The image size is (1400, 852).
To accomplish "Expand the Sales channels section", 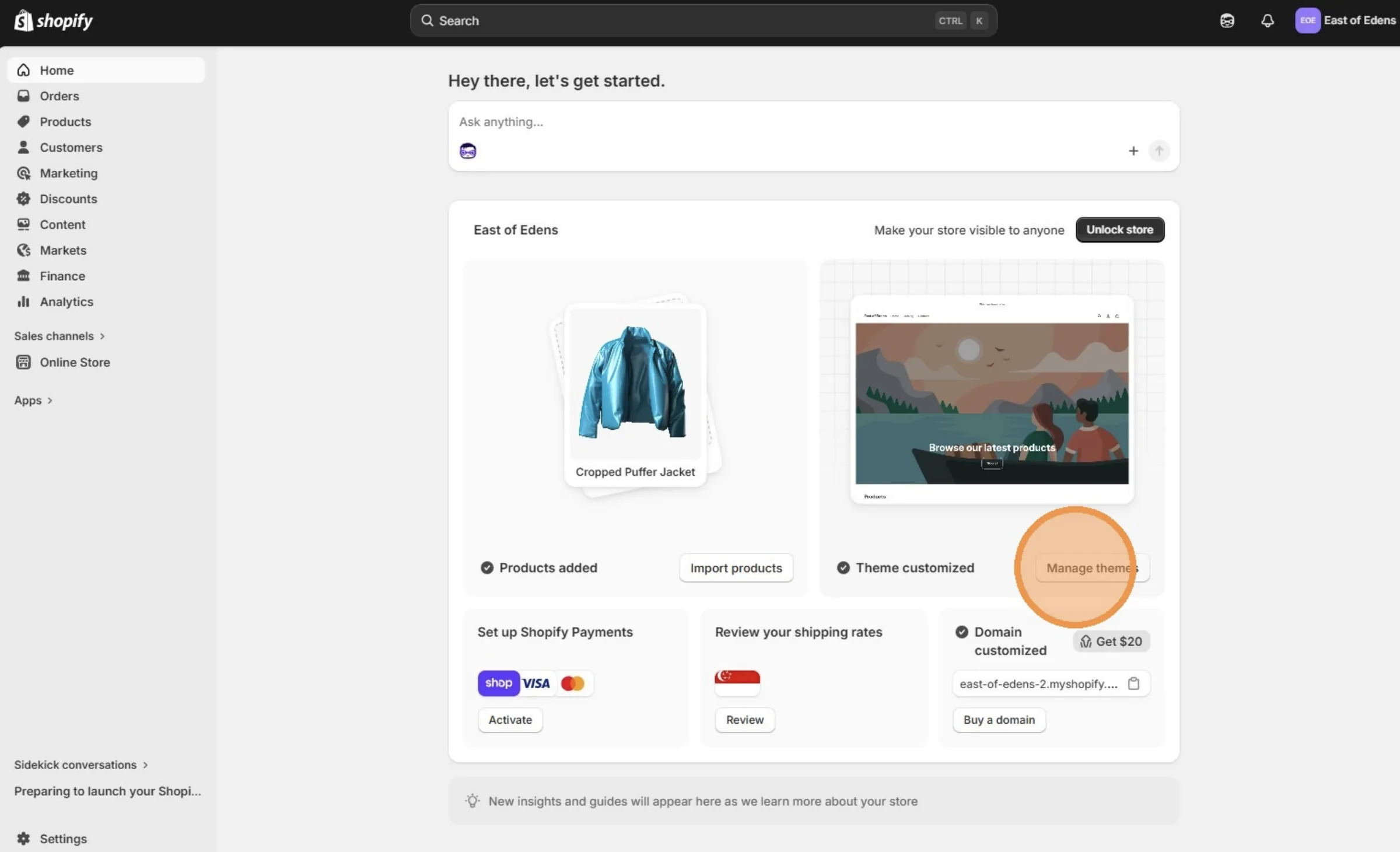I will pyautogui.click(x=60, y=336).
